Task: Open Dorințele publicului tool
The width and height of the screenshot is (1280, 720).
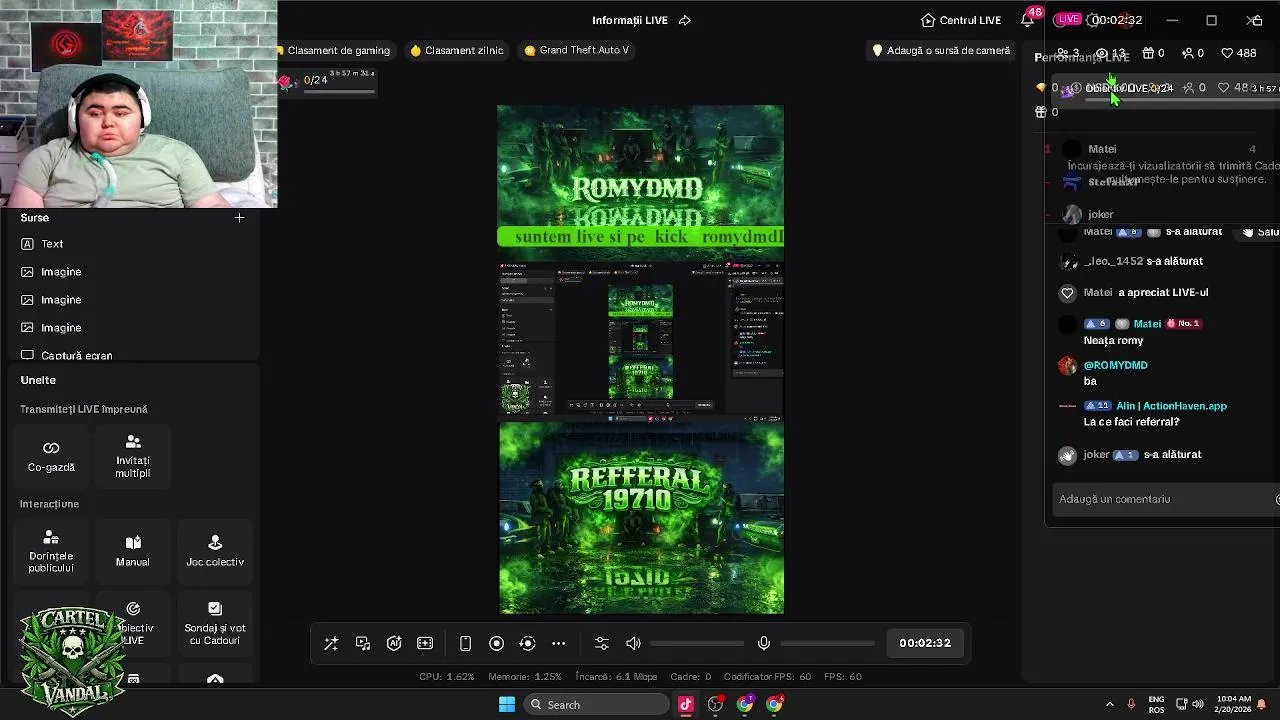Action: (51, 551)
